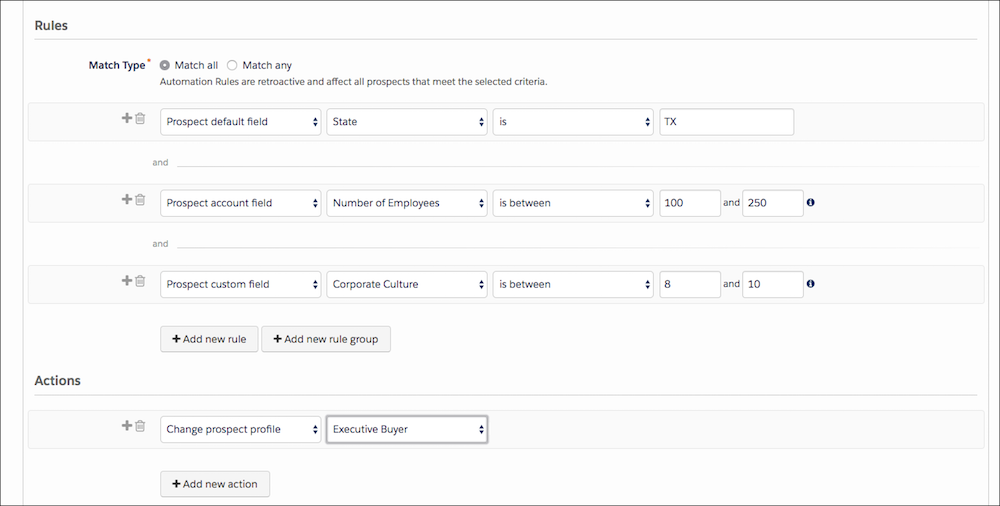This screenshot has width=1000, height=506.
Task: Add a rule after Number of Employees row
Action: [x=126, y=199]
